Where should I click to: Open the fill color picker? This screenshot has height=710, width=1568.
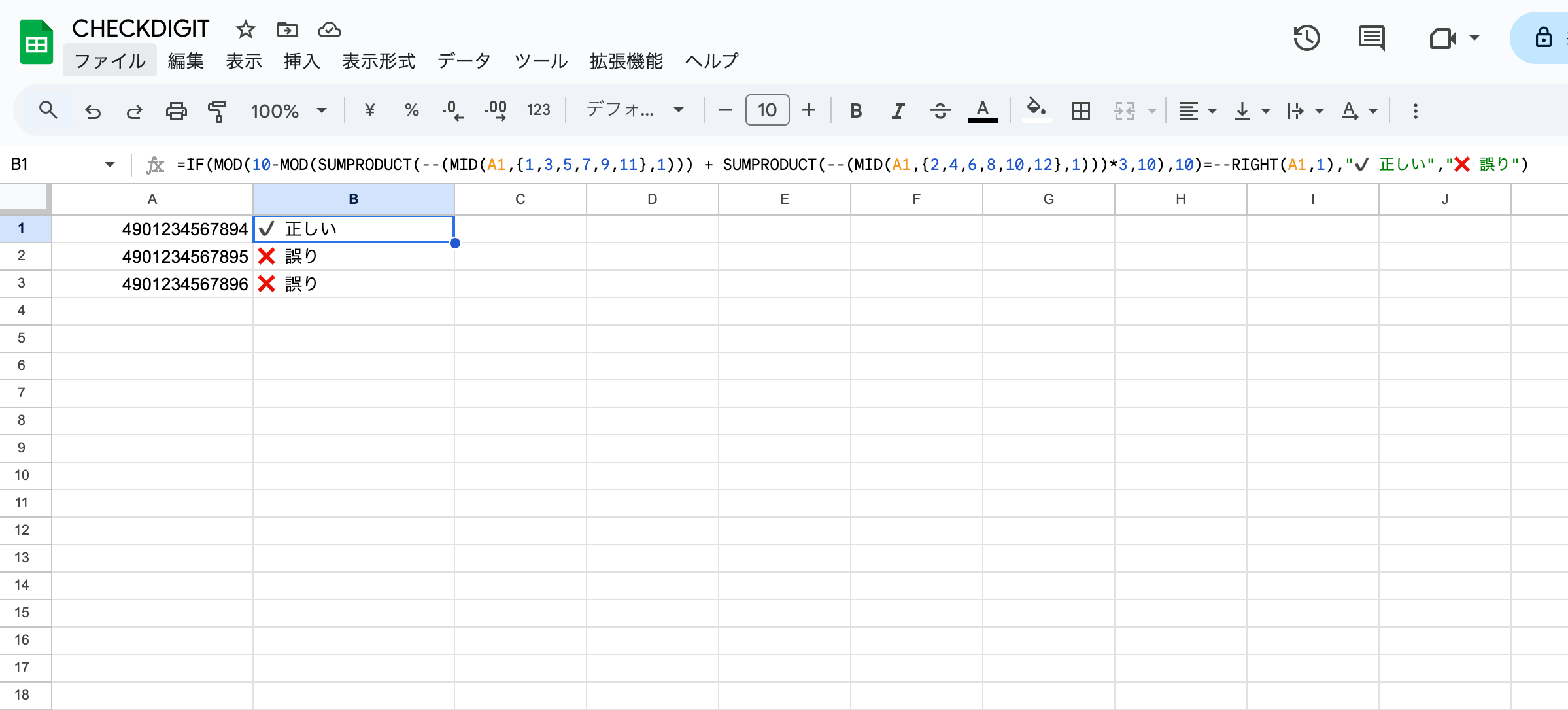[1035, 110]
